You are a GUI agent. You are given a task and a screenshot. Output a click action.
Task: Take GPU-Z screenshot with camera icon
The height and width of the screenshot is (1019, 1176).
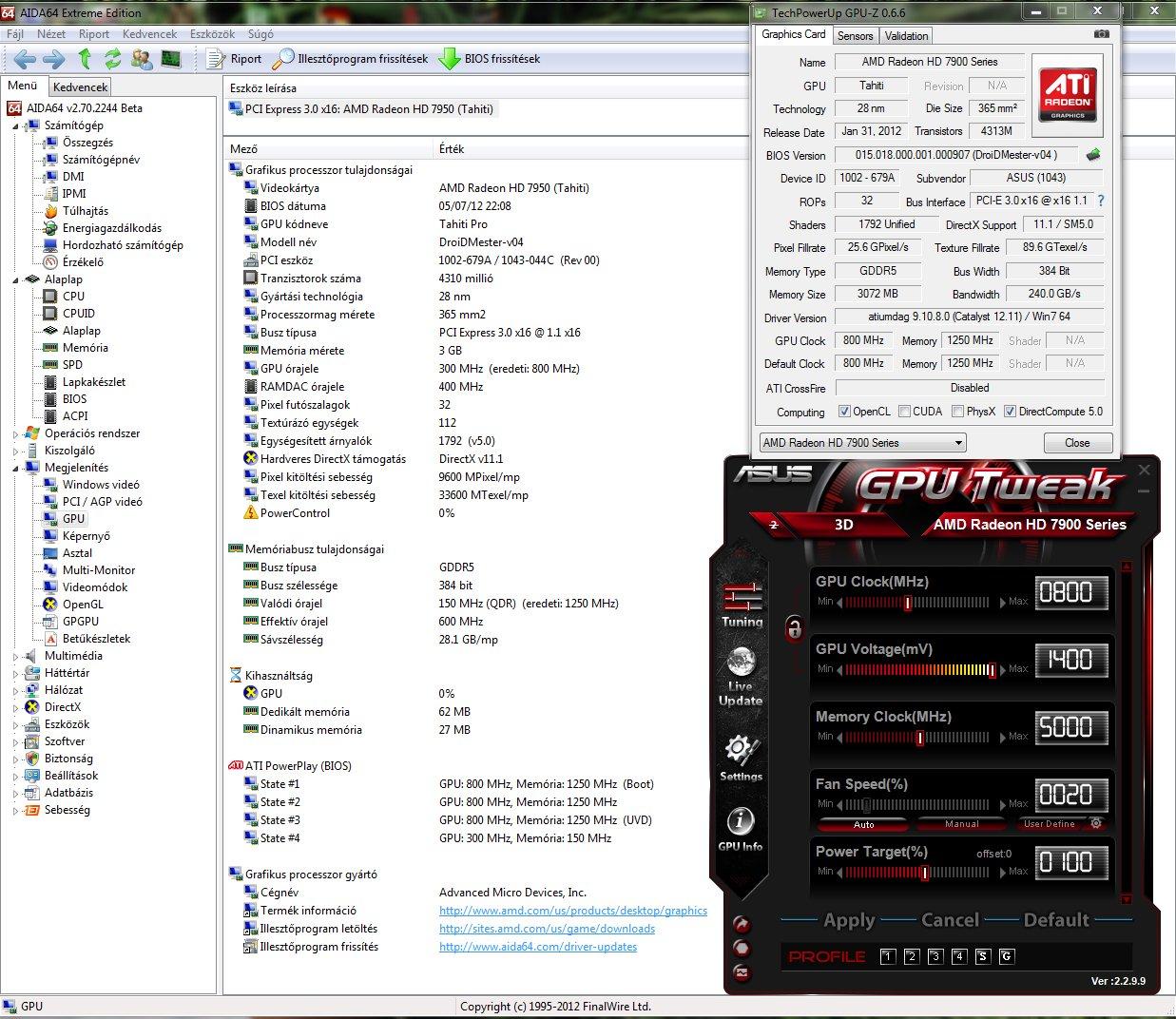[x=1101, y=34]
